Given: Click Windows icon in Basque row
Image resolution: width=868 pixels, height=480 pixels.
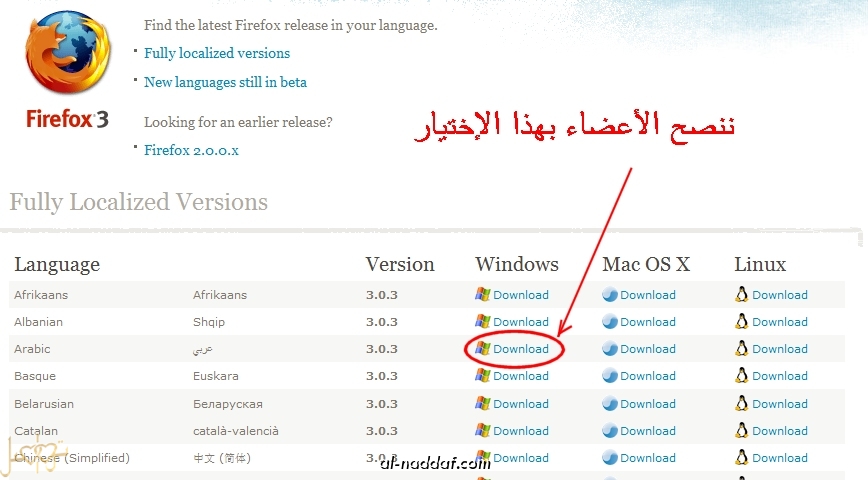Looking at the screenshot, I should tap(483, 376).
